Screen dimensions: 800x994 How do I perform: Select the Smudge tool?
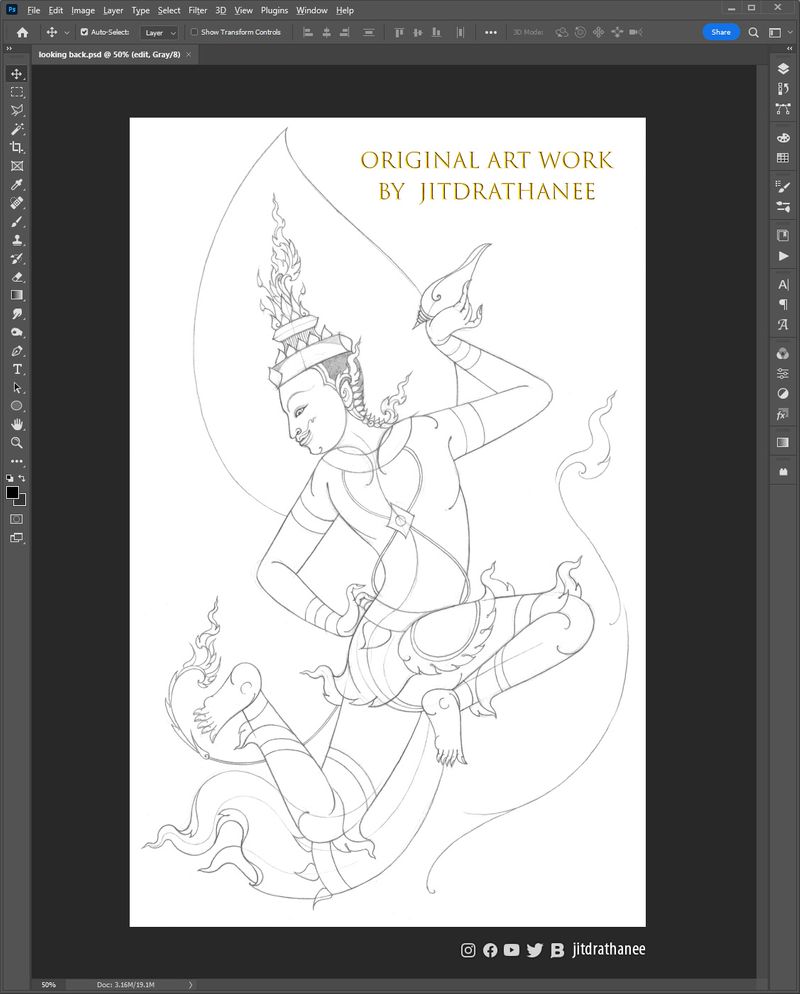click(17, 314)
